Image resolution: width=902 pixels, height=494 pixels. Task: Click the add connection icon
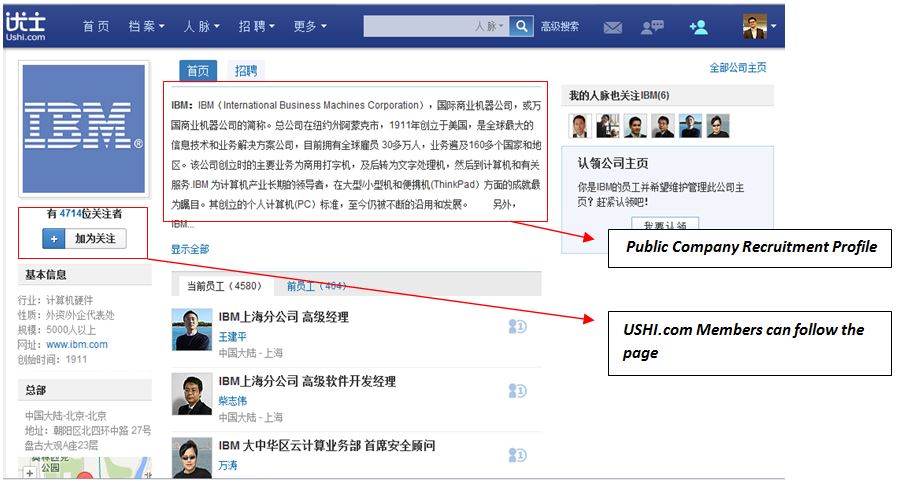click(x=698, y=27)
